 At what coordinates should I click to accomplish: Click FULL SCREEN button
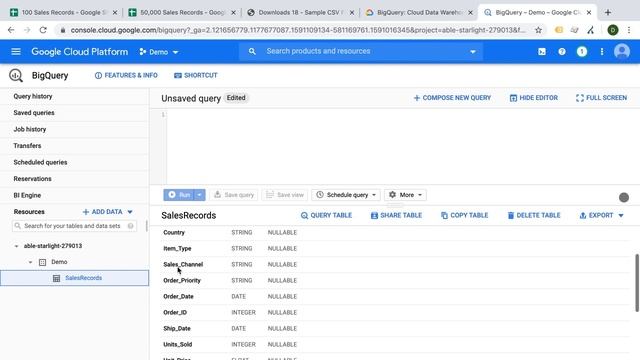pos(601,98)
